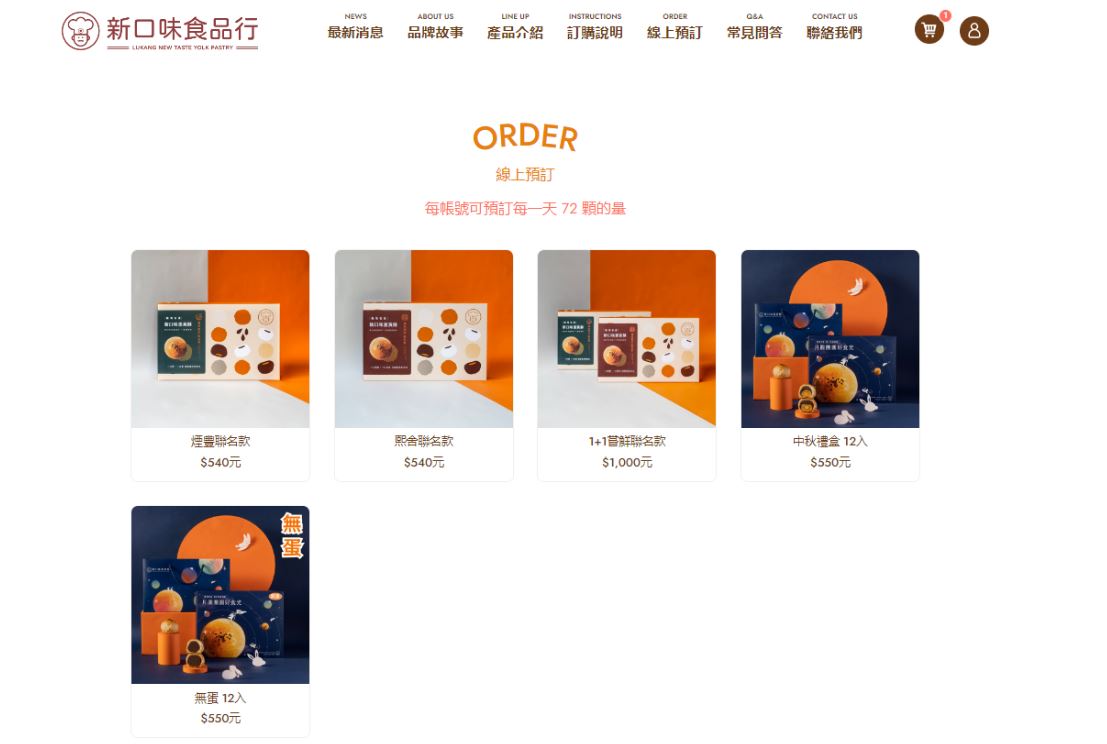Viewport: 1107px width, 744px height.
Task: Click the 煙燻聯名款 product title
Action: 220,441
